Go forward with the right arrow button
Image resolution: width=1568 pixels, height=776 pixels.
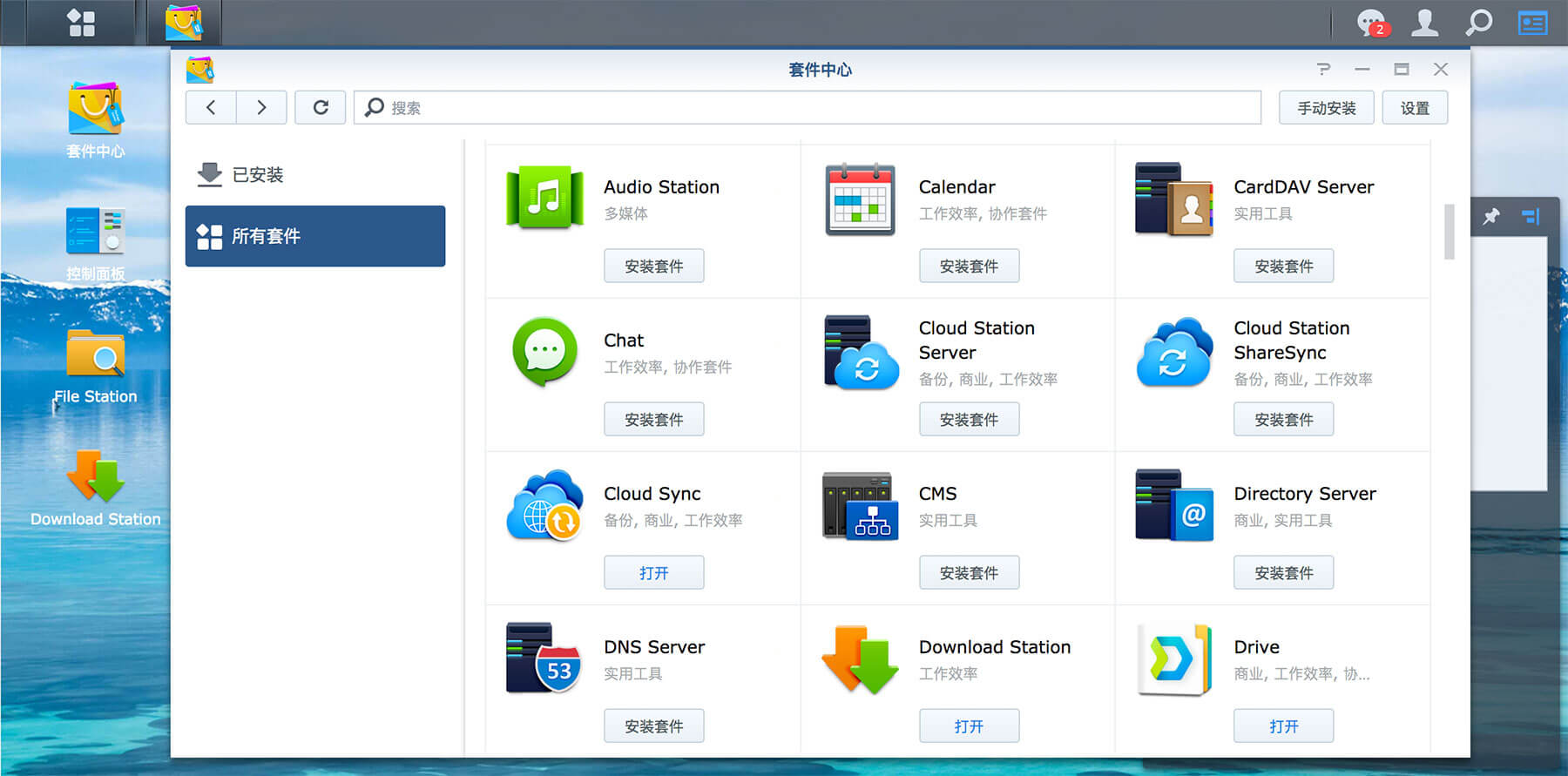pyautogui.click(x=261, y=107)
